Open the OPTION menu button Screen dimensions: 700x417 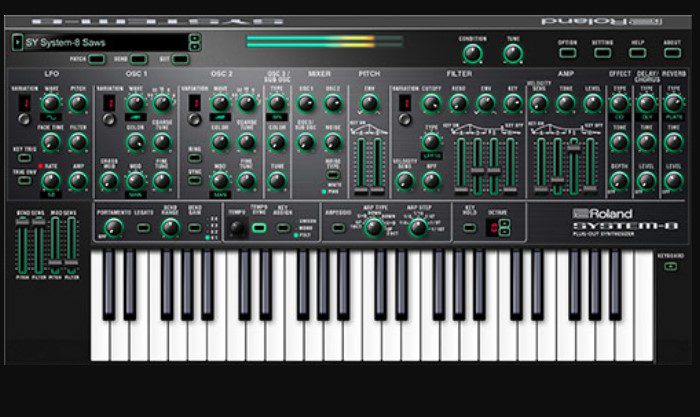click(x=567, y=53)
